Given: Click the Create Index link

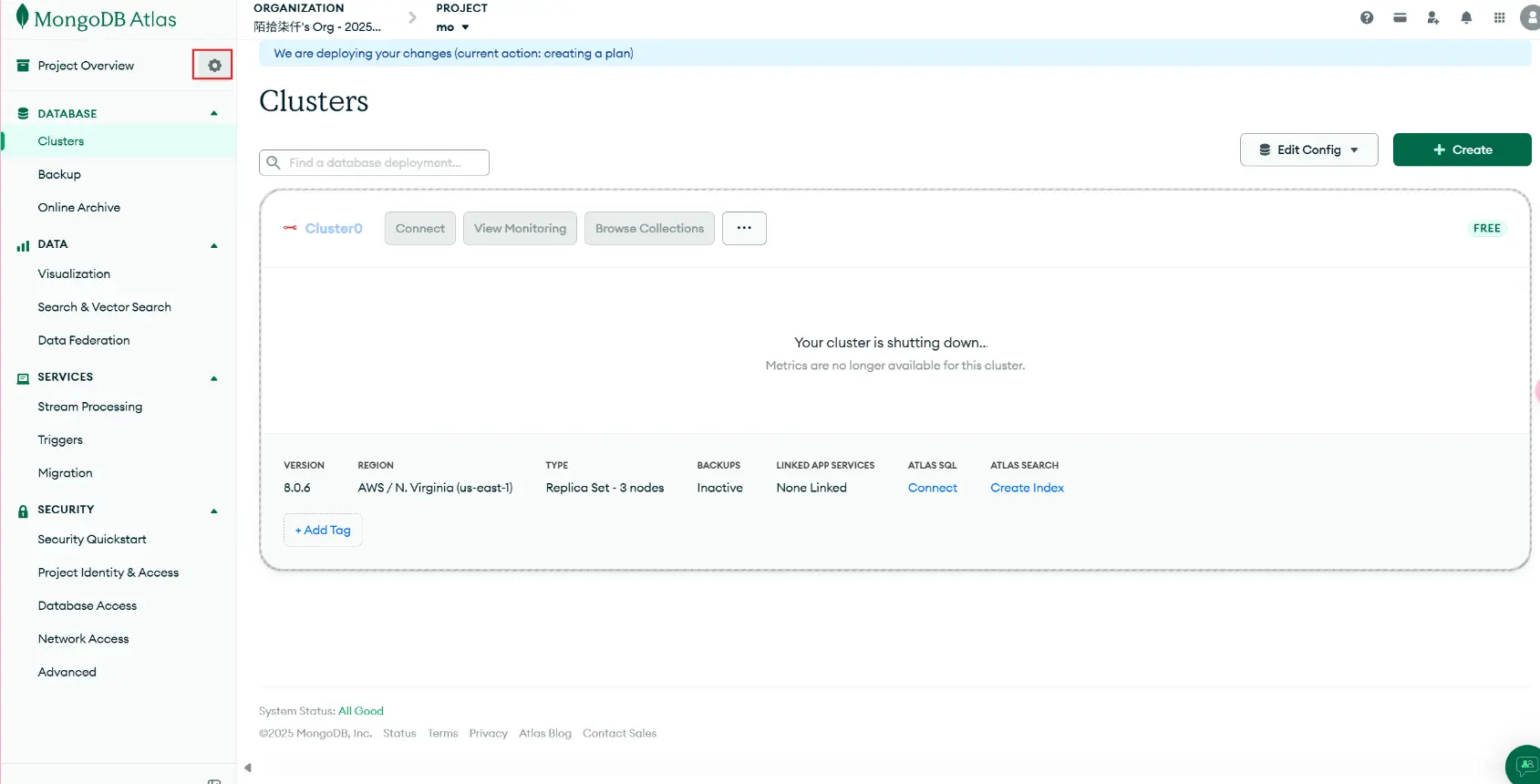Looking at the screenshot, I should coord(1027,488).
